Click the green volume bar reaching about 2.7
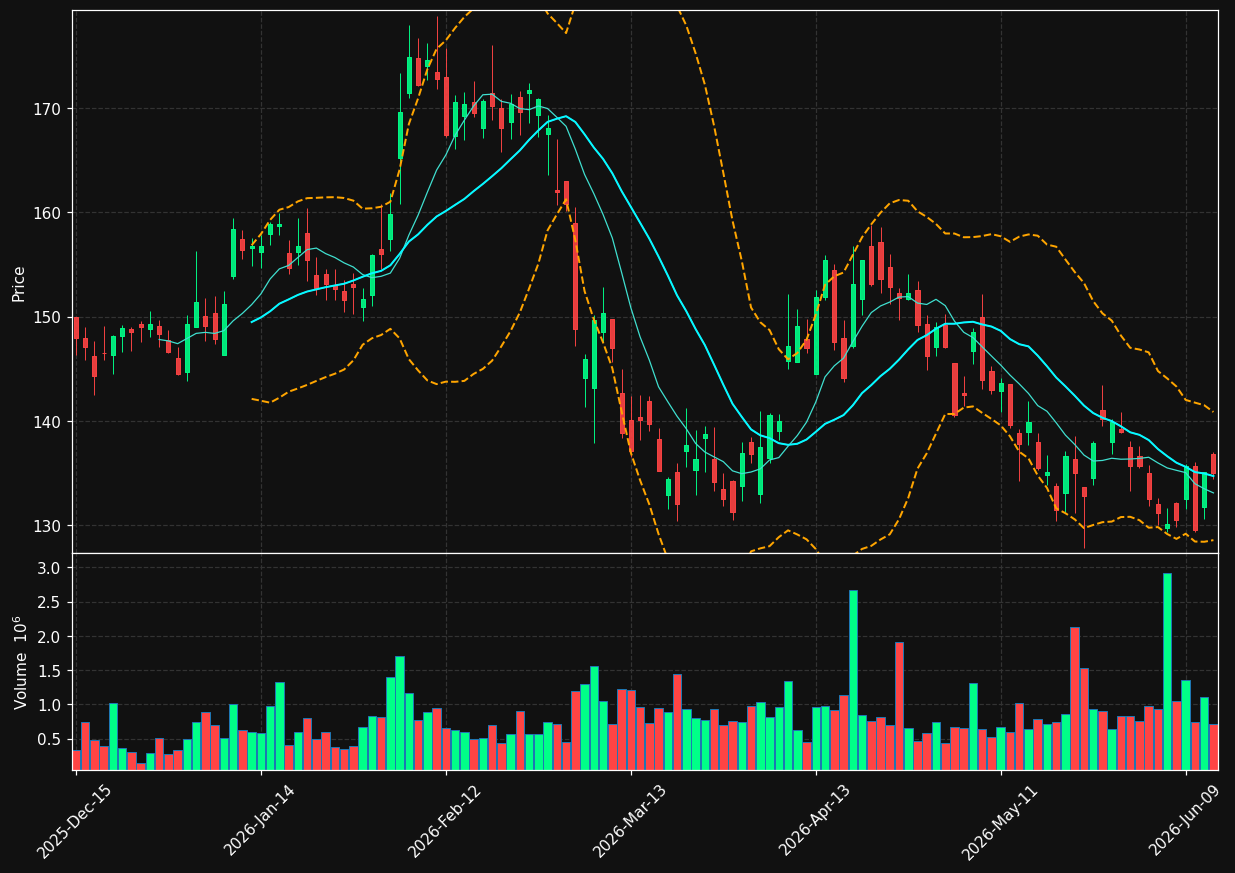Viewport: 1235px width, 873px height. coord(853,680)
